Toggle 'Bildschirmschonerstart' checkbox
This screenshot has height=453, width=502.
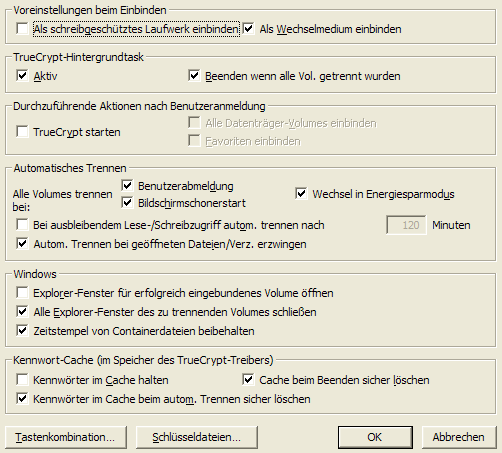127,203
